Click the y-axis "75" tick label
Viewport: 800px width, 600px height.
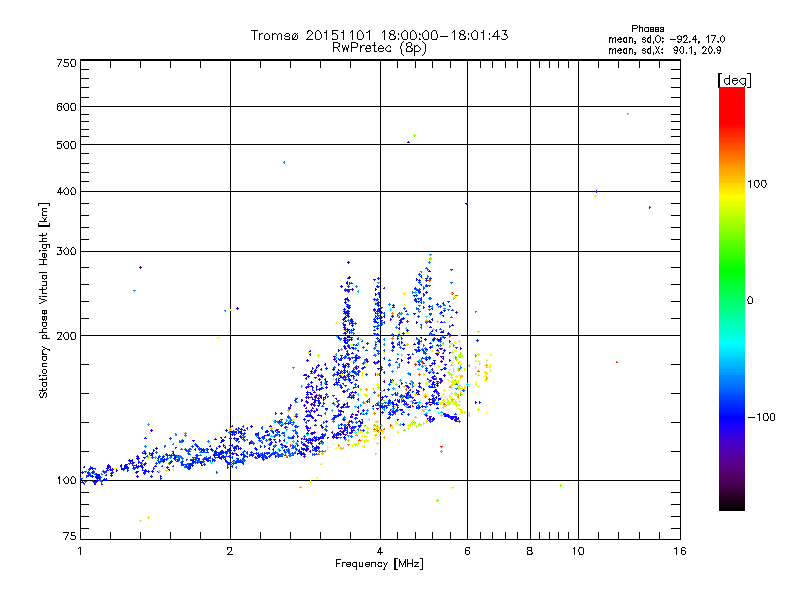(x=70, y=536)
